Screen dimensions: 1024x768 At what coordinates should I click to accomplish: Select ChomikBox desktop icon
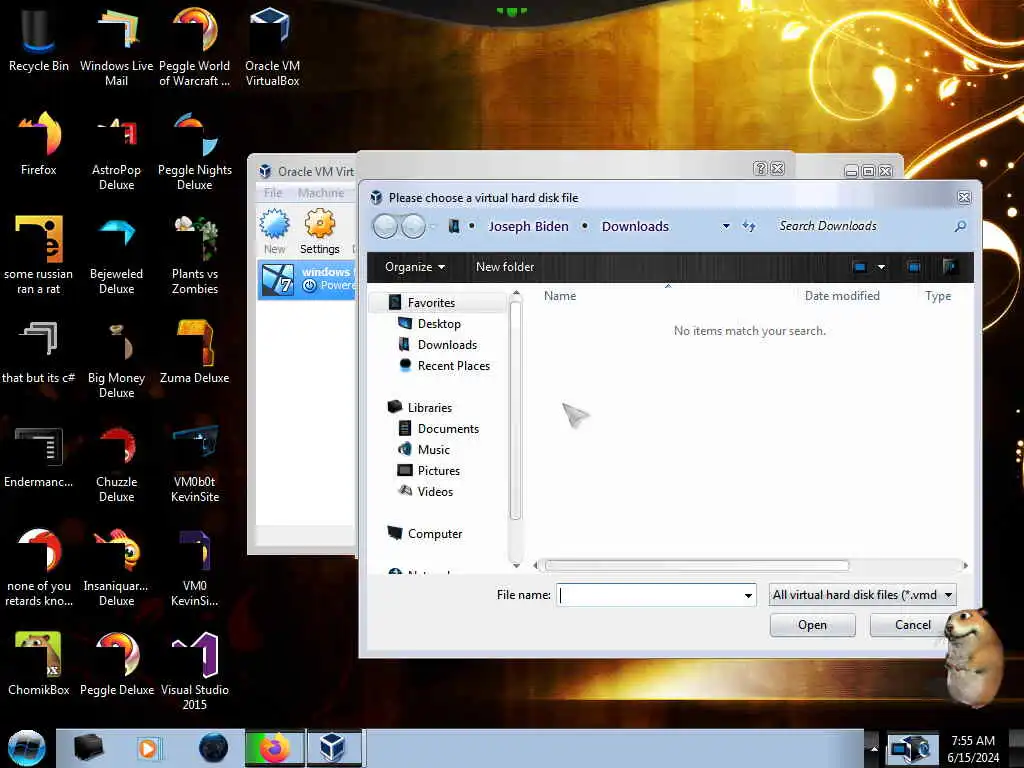[38, 664]
